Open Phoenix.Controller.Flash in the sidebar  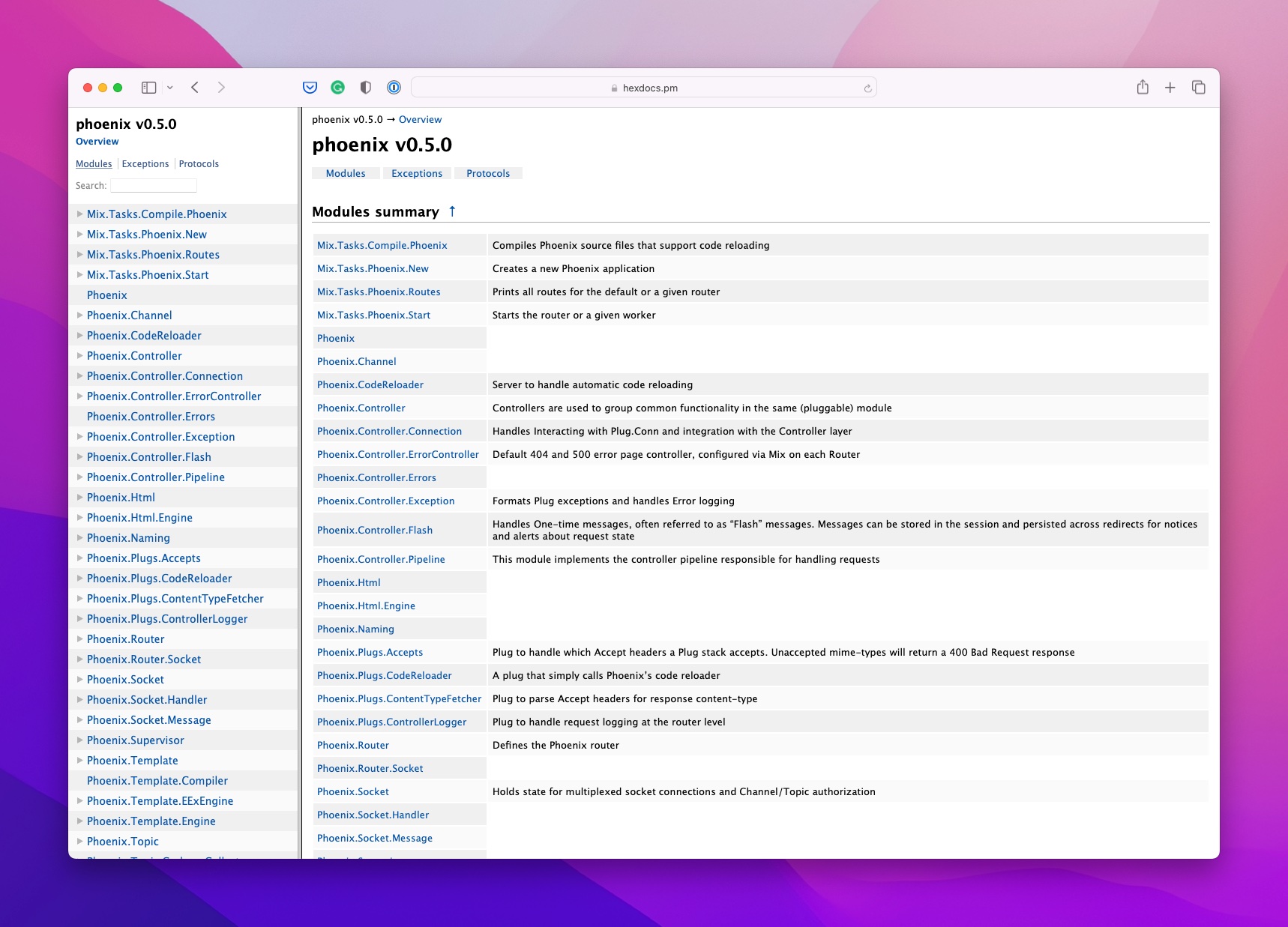(149, 457)
